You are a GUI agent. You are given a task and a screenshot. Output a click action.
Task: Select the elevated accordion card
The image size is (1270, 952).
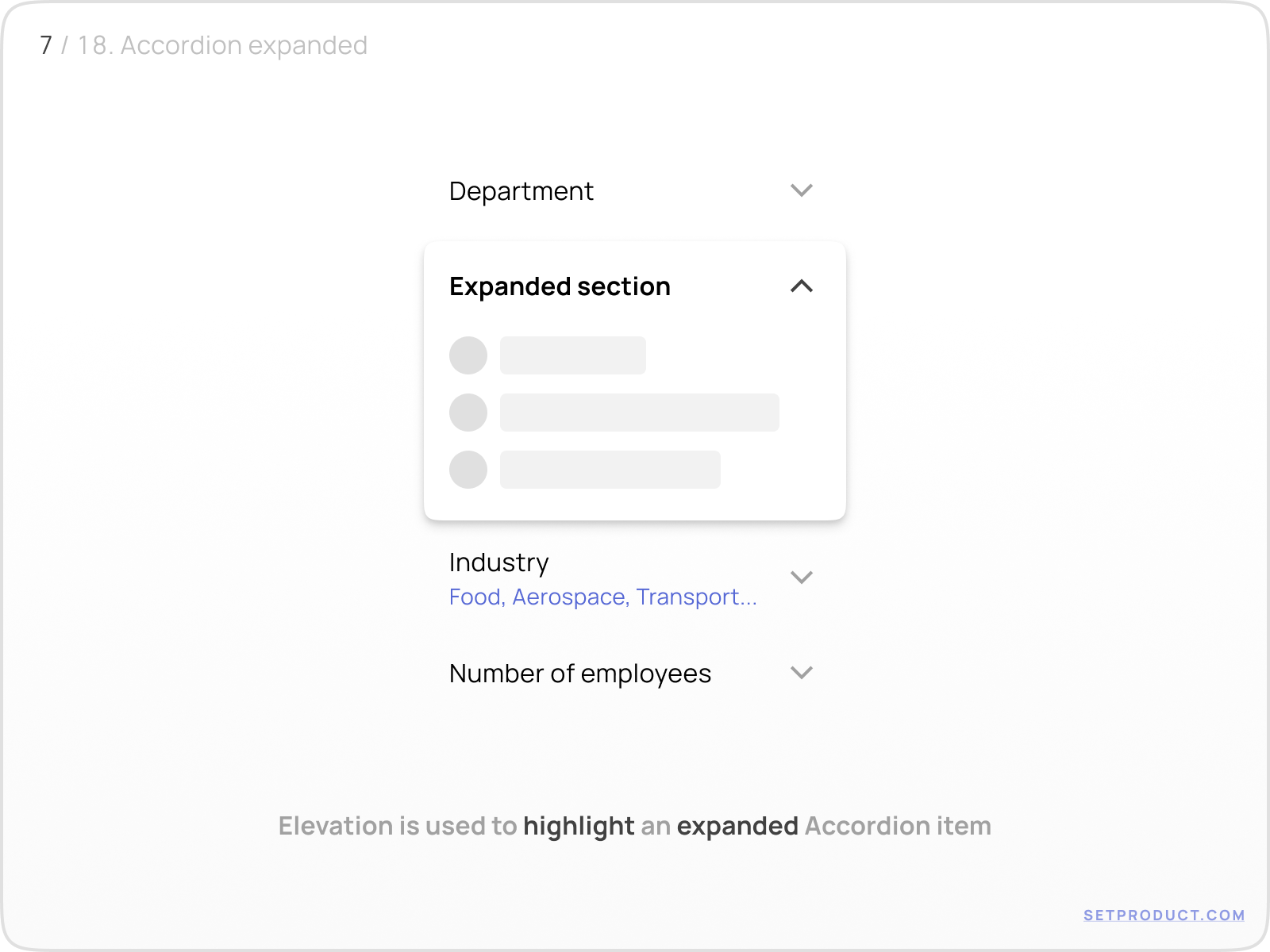tap(635, 379)
